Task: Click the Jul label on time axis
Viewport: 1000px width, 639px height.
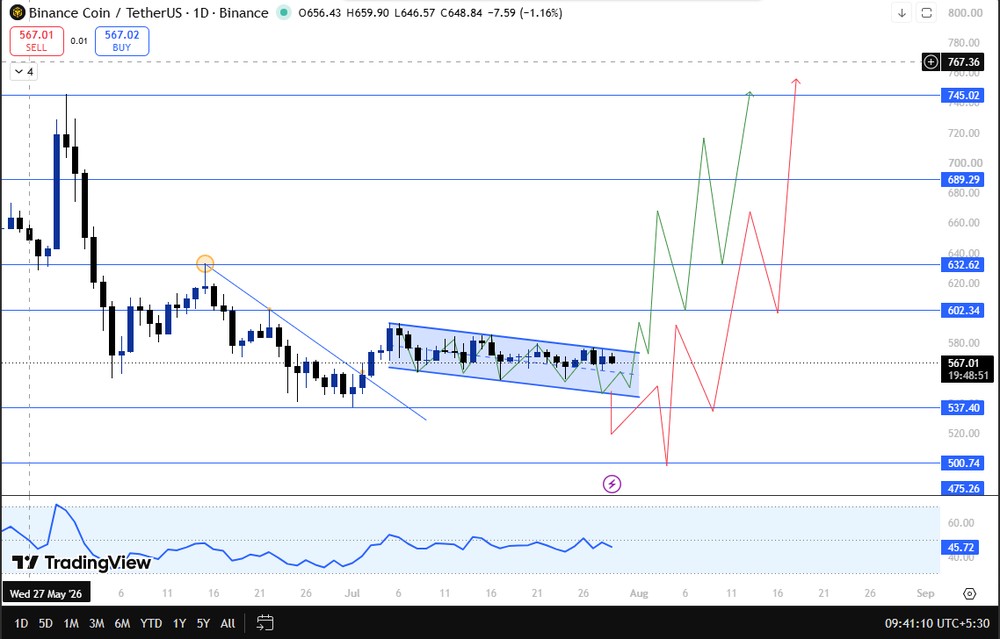Action: (352, 593)
